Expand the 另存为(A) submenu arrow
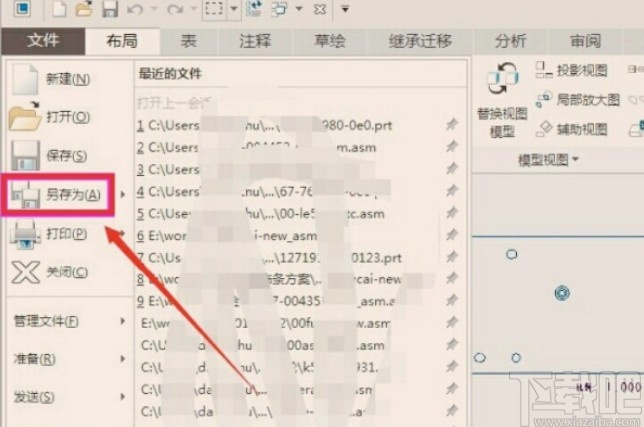 122,195
